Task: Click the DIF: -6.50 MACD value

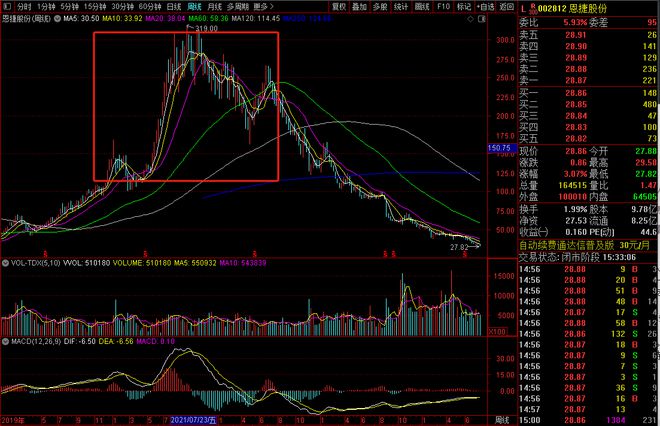Action: [80, 341]
